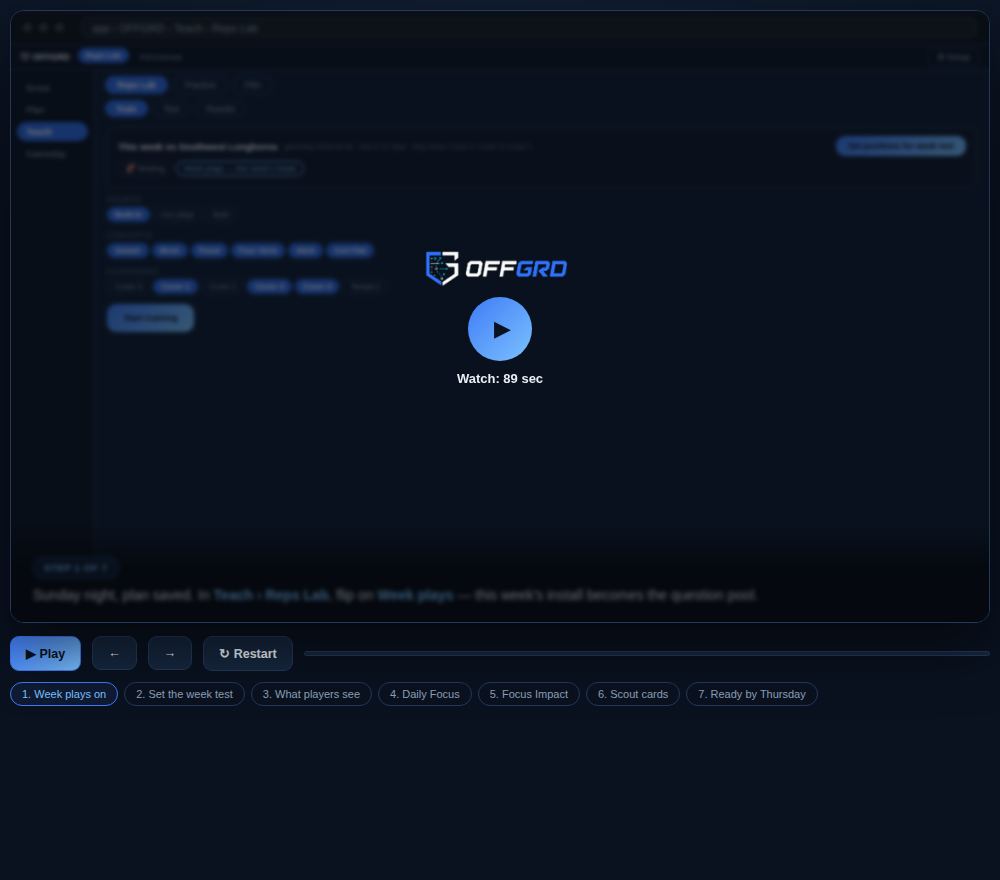Advance to next step with right arrow
The width and height of the screenshot is (1000, 880).
point(170,654)
